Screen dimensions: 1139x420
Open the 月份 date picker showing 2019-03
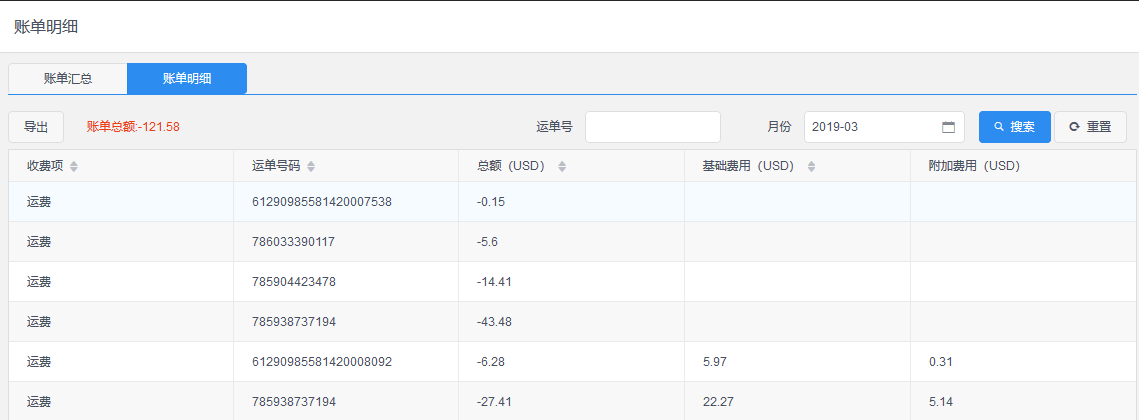click(884, 127)
